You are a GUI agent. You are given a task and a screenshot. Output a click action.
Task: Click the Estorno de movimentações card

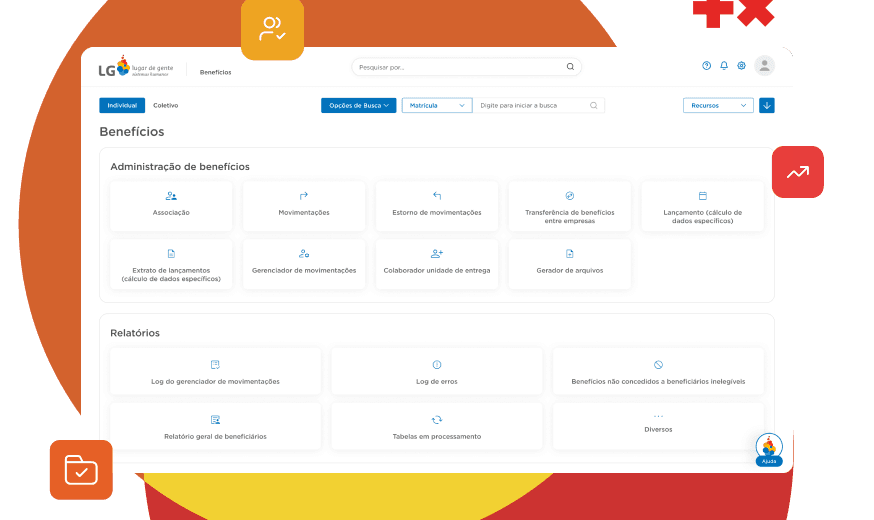coord(437,205)
